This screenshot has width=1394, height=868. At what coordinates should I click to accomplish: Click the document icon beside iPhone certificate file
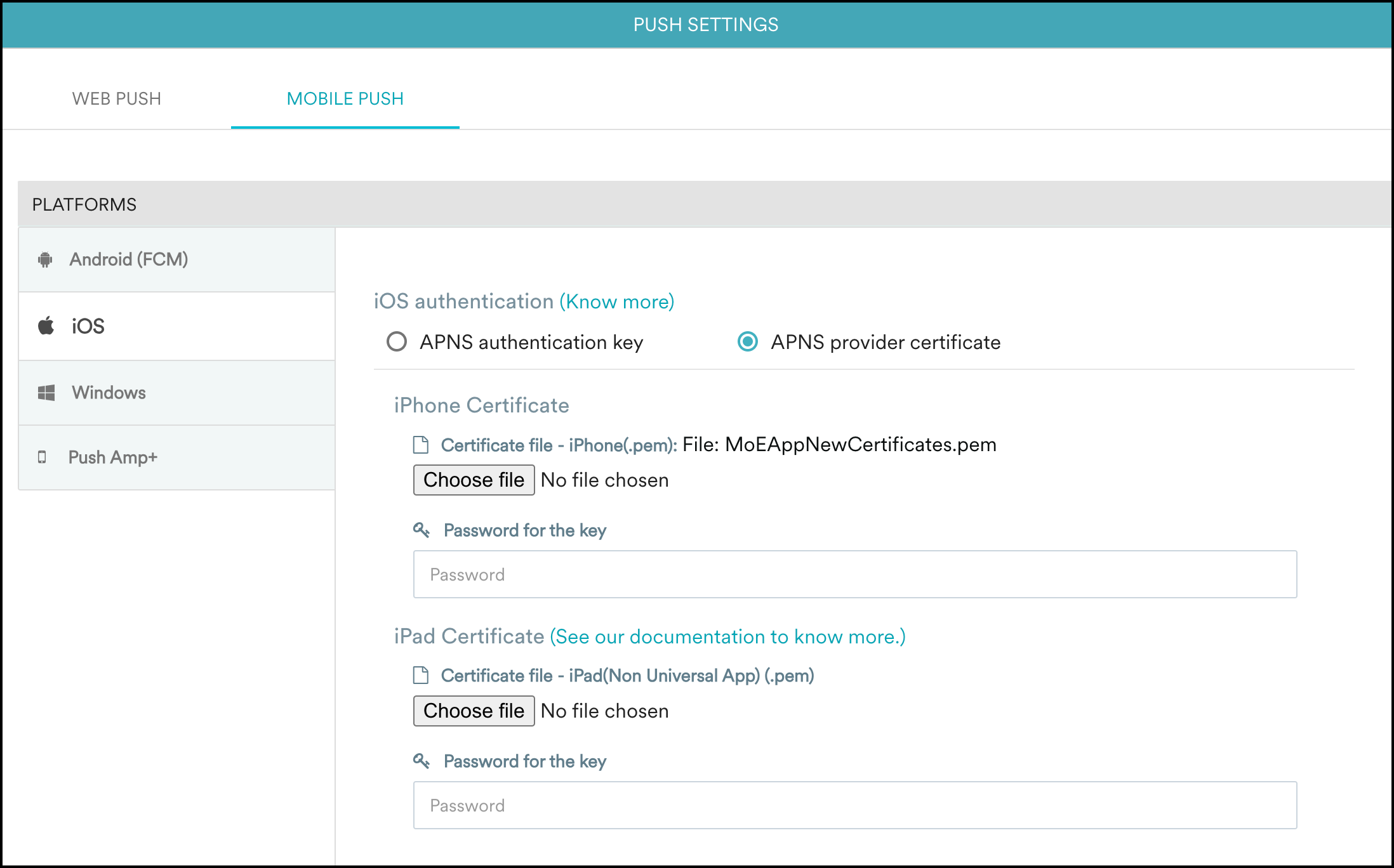tap(420, 445)
